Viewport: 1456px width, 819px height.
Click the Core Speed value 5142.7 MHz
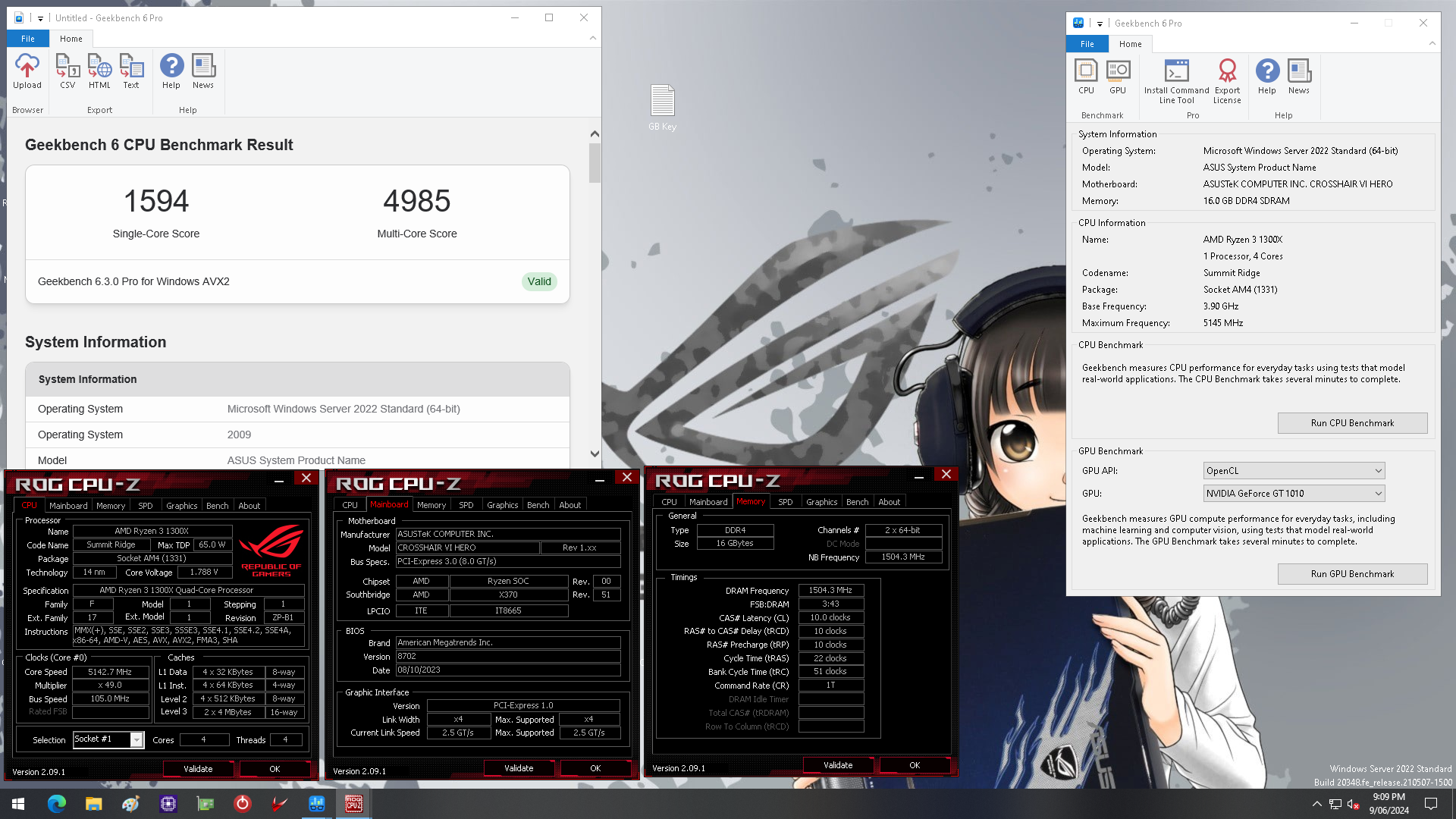pos(111,672)
